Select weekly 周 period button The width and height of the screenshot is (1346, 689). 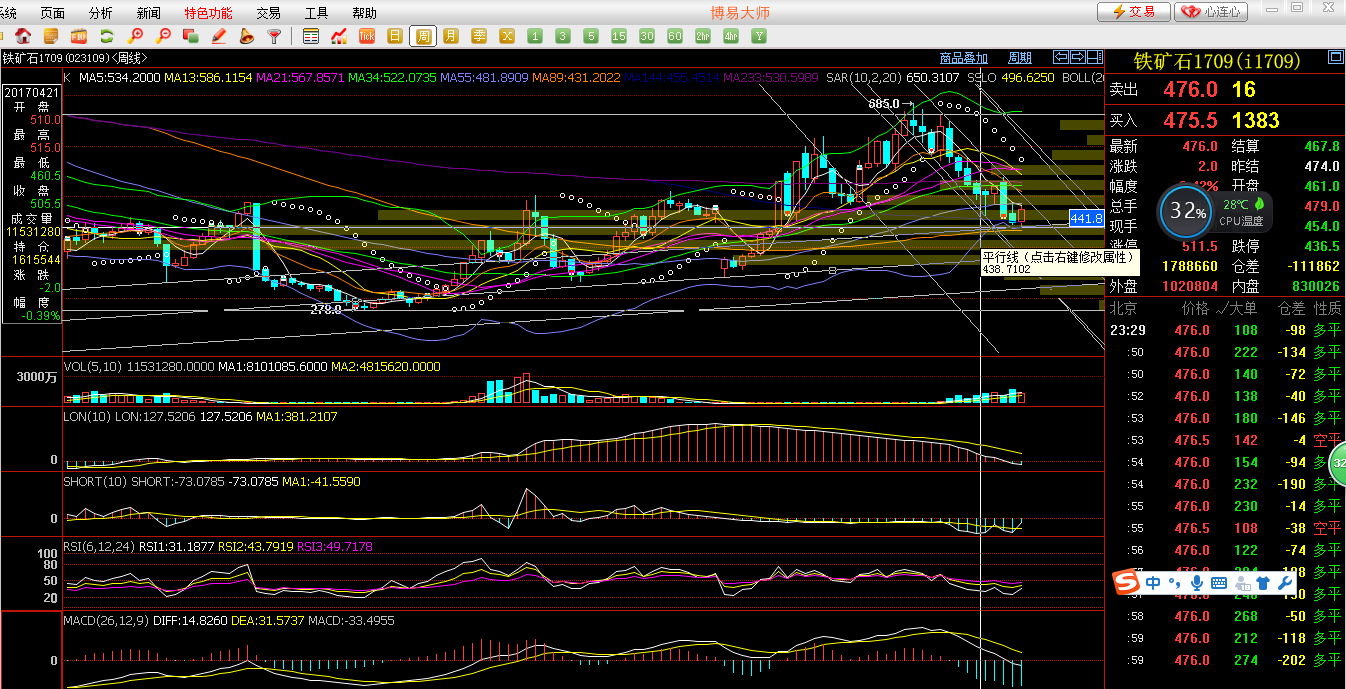click(423, 36)
